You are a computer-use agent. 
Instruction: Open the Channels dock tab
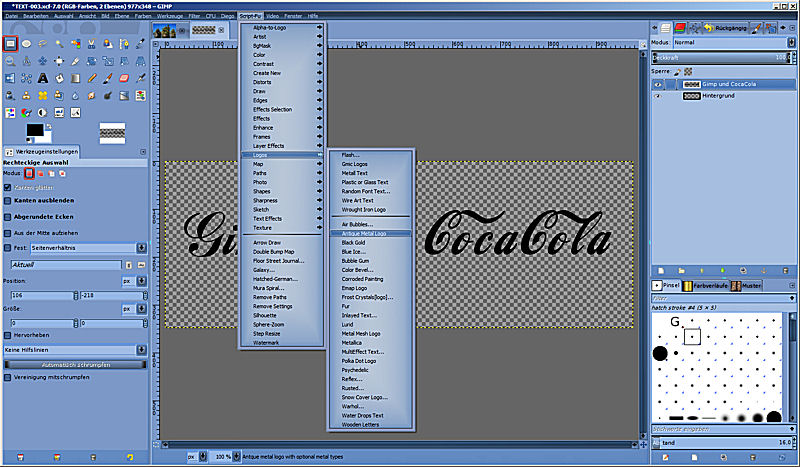click(680, 28)
